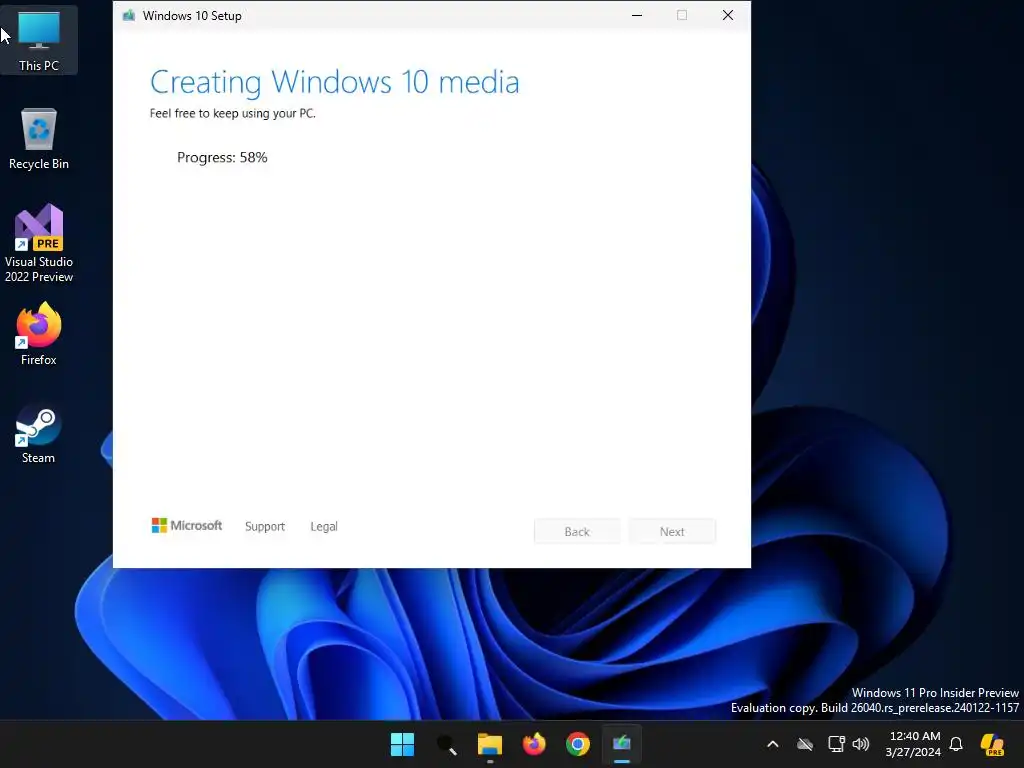Image resolution: width=1024 pixels, height=768 pixels.
Task: Open the network status tray icon
Action: point(836,744)
